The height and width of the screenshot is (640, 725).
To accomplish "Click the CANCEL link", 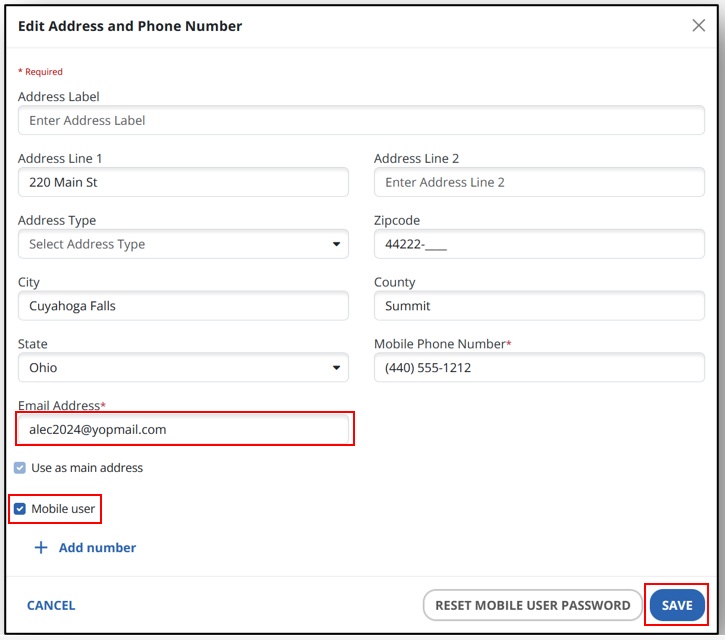I will point(51,605).
